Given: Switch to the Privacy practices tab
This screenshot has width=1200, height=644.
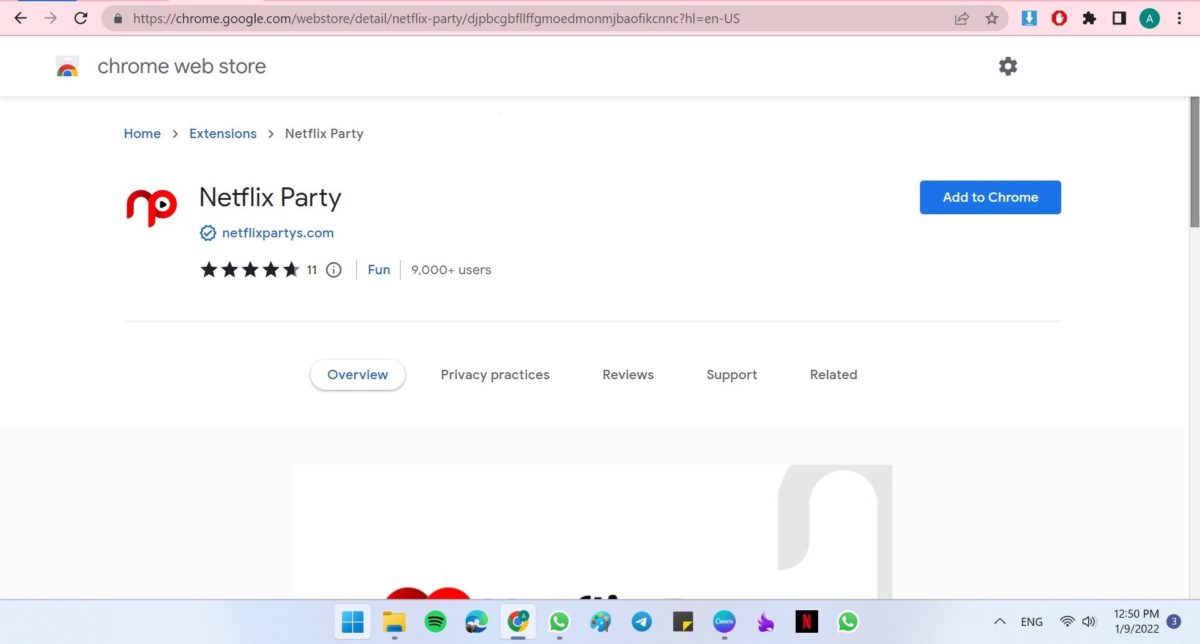Looking at the screenshot, I should 495,375.
